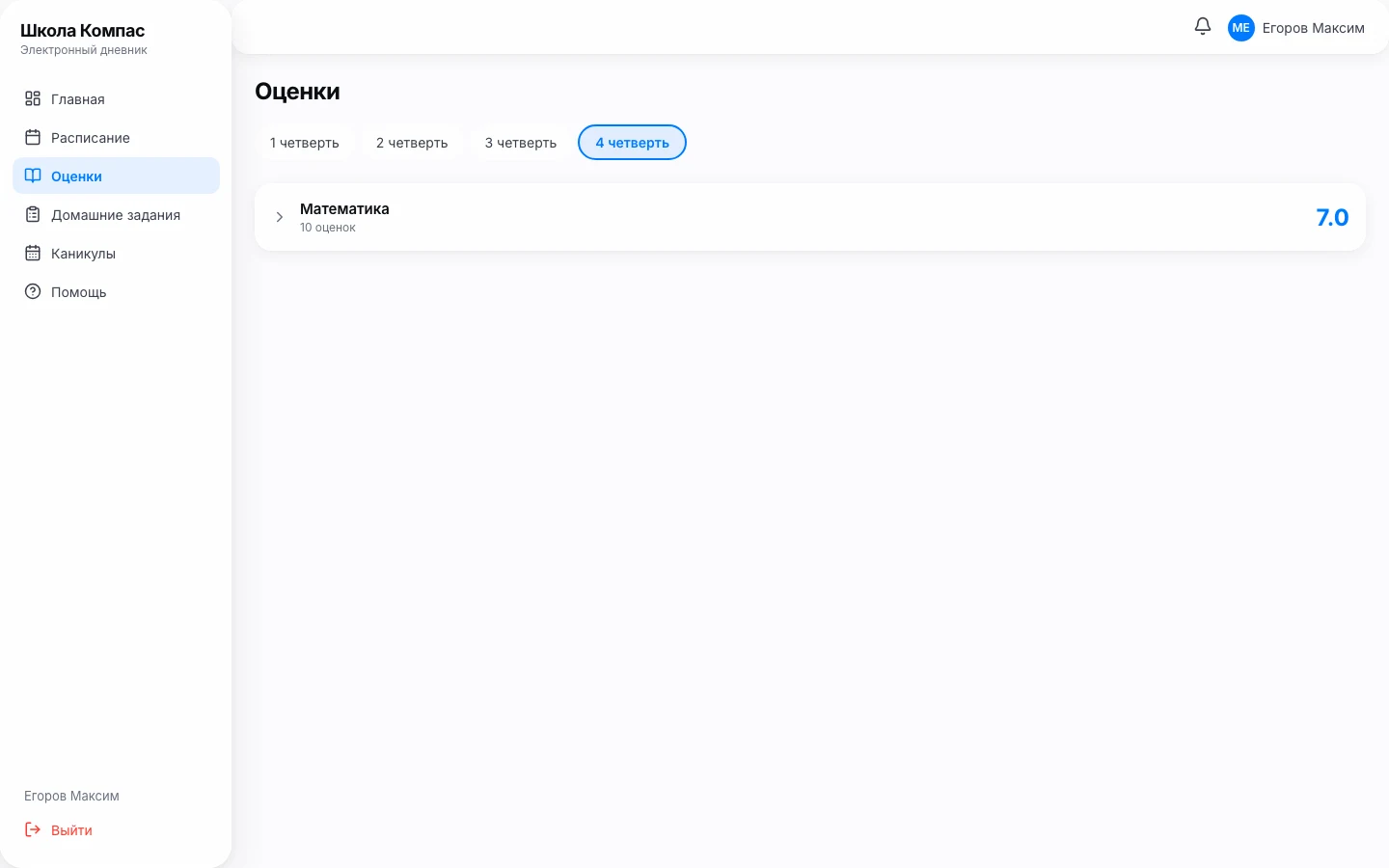Click the Расписание calendar icon
This screenshot has width=1389, height=868.
pyautogui.click(x=33, y=137)
